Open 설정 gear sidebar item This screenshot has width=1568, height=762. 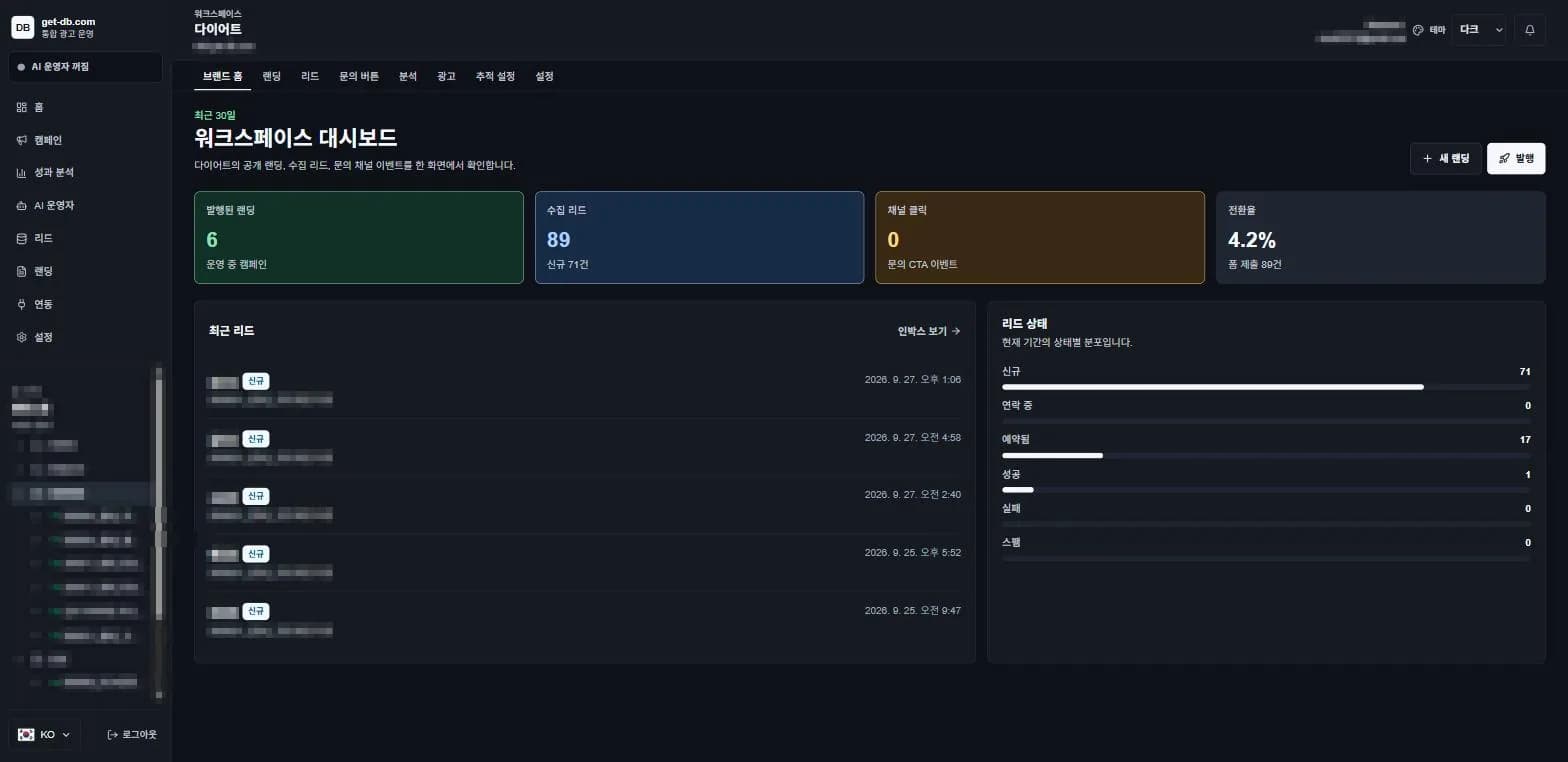[86, 337]
